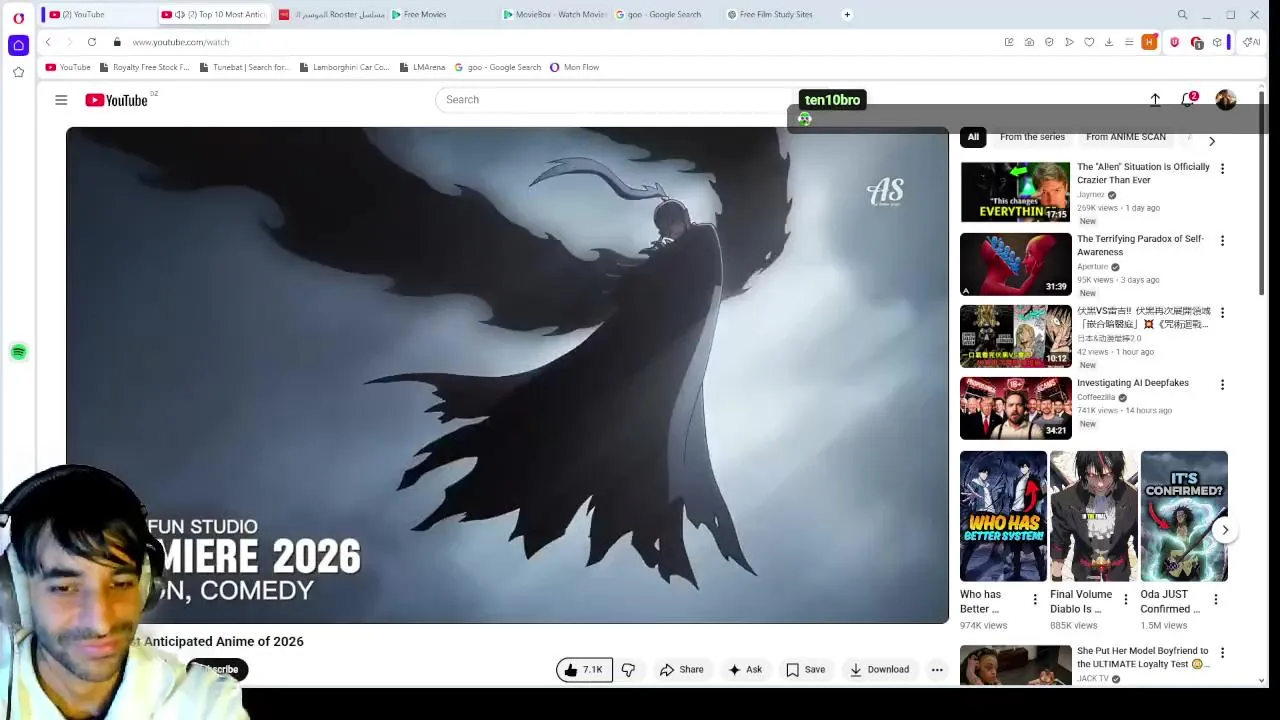The height and width of the screenshot is (720, 1280).
Task: Open the red badge extension with counter
Action: coord(1196,42)
